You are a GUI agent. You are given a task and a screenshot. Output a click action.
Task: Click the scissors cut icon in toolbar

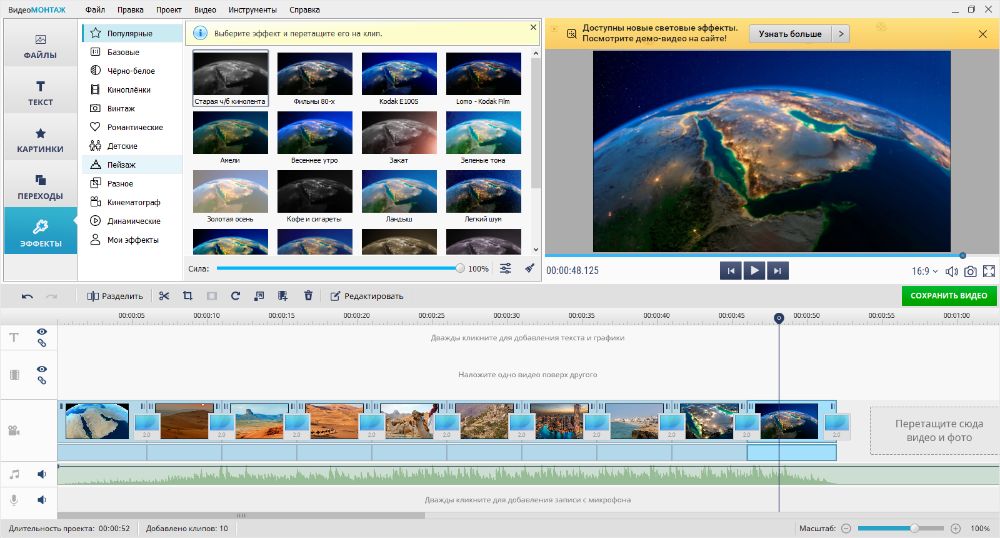(164, 296)
